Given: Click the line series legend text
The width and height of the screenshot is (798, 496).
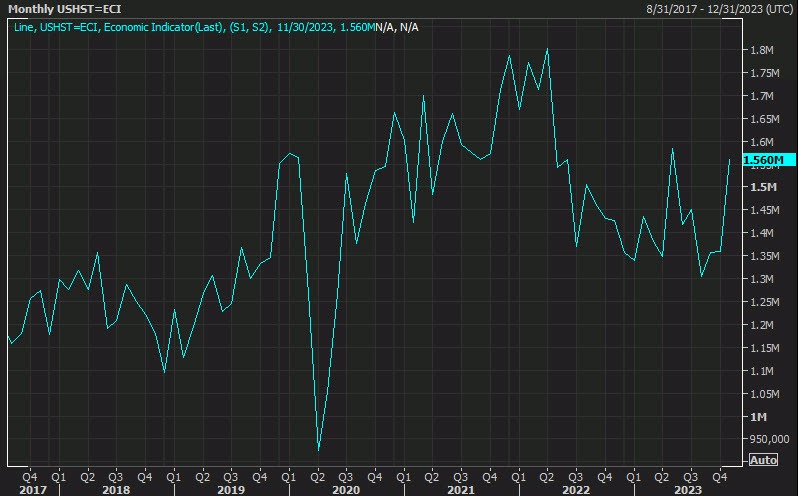Looking at the screenshot, I should 215,26.
